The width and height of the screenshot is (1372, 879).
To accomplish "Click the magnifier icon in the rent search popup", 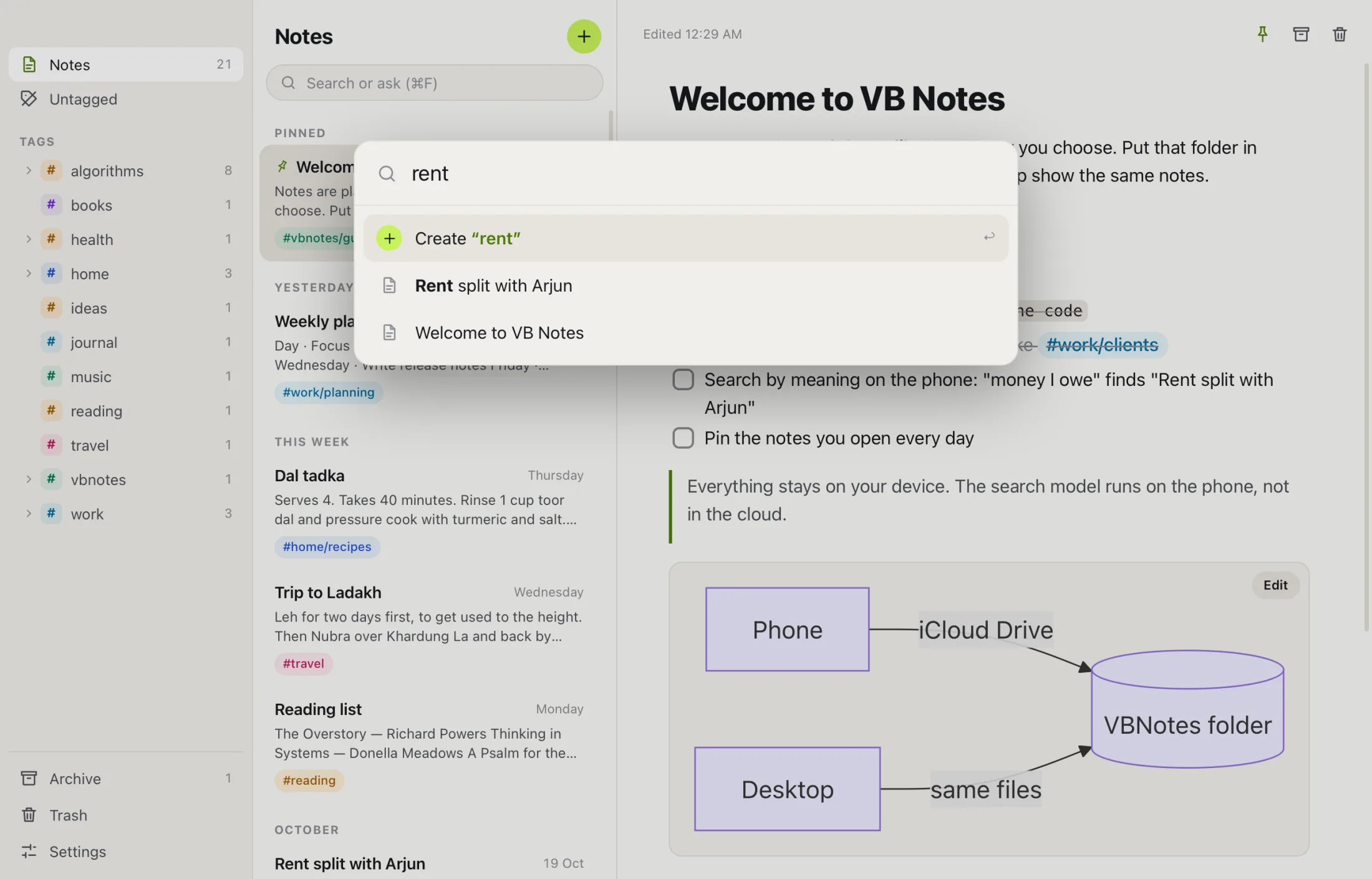I will coord(387,173).
